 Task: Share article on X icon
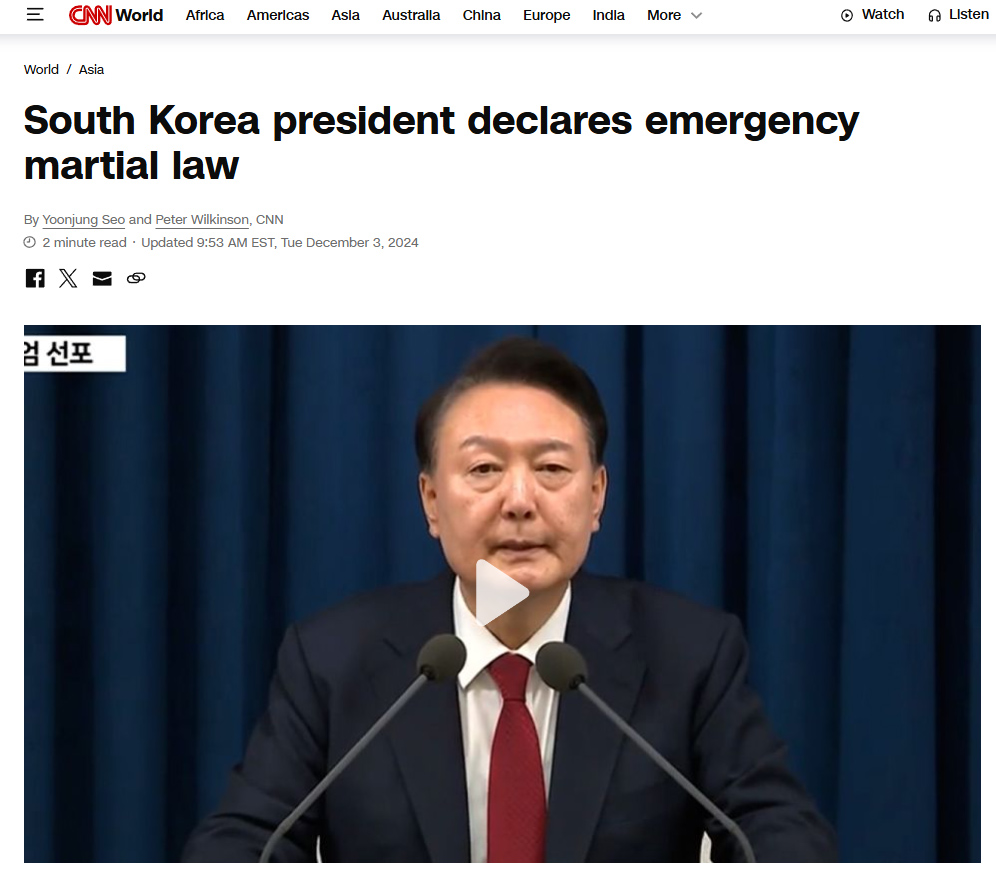(x=68, y=278)
